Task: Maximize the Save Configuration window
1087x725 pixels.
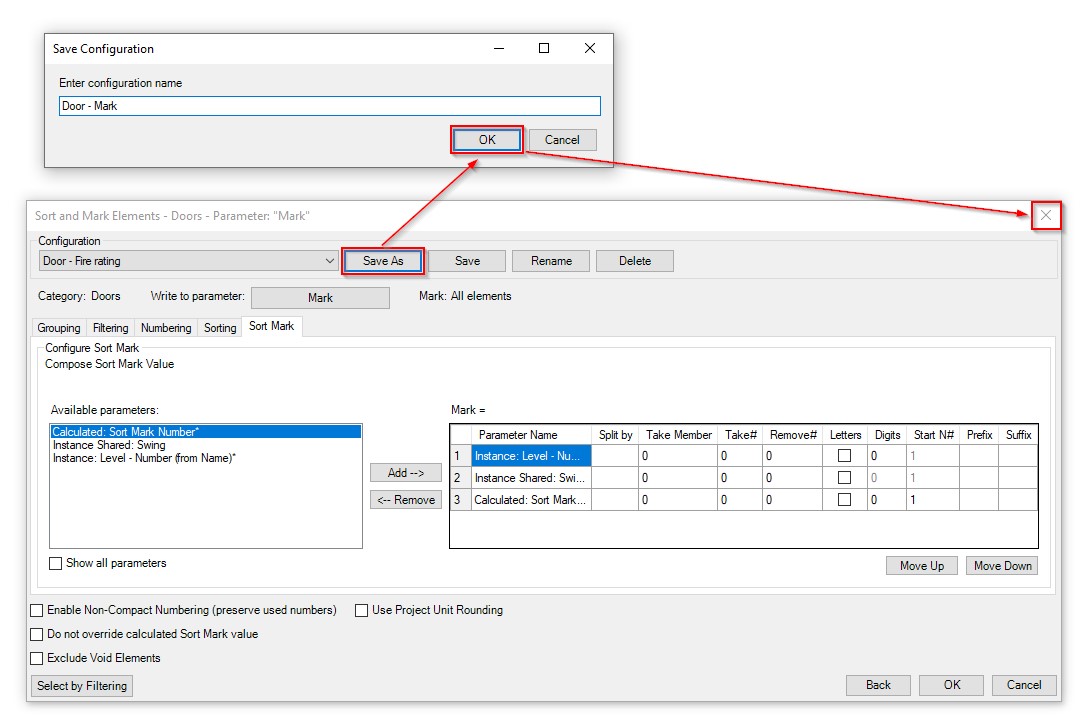Action: click(x=544, y=49)
